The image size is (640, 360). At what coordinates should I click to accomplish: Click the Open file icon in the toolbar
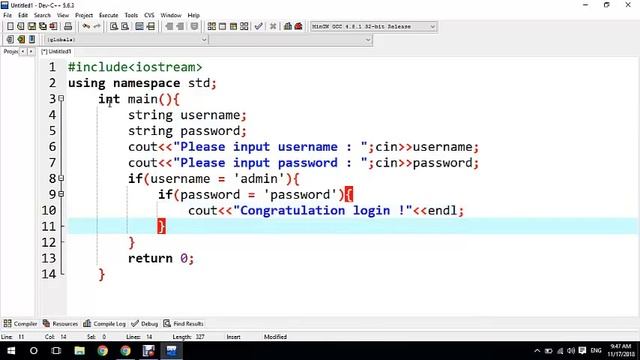pyautogui.click(x=20, y=27)
